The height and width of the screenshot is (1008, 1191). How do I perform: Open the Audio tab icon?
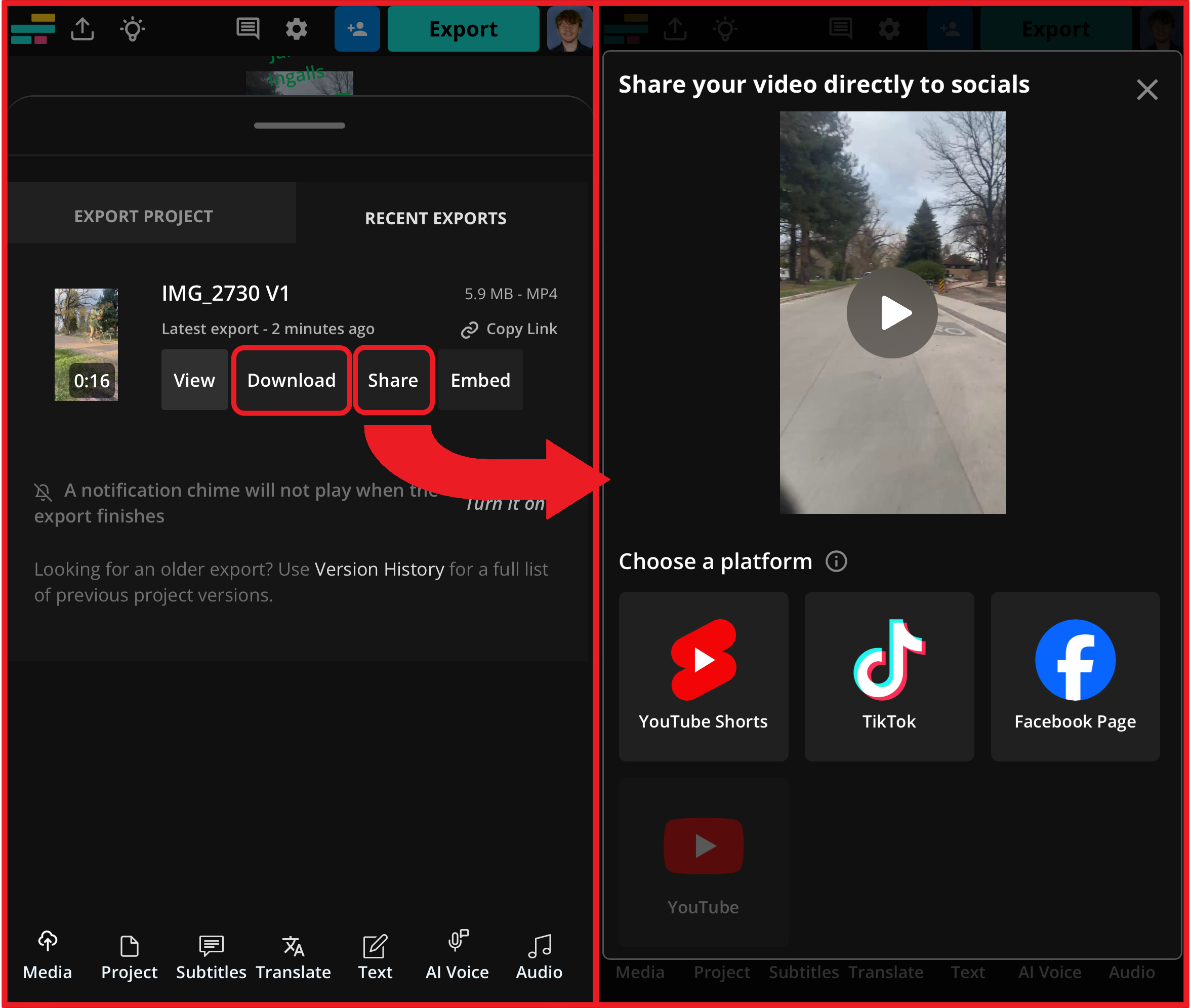[540, 946]
